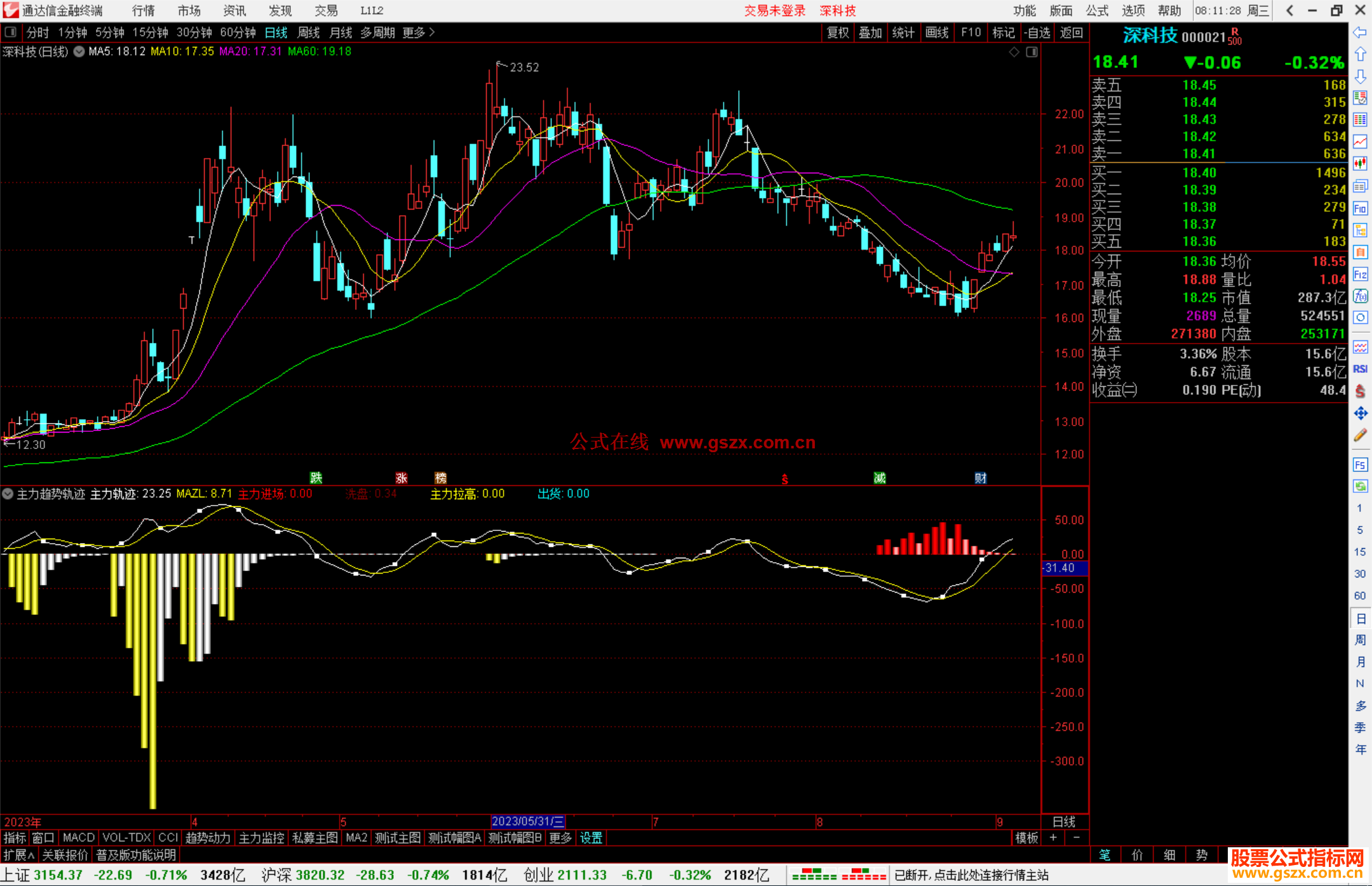Select the pencil drawing tool icon

click(1360, 436)
